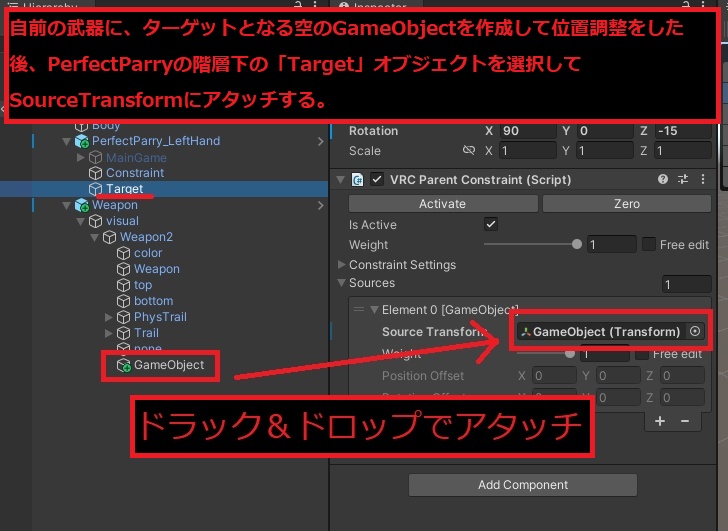This screenshot has height=531, width=728.
Task: Expand the PhysTrail node
Action: (108, 317)
